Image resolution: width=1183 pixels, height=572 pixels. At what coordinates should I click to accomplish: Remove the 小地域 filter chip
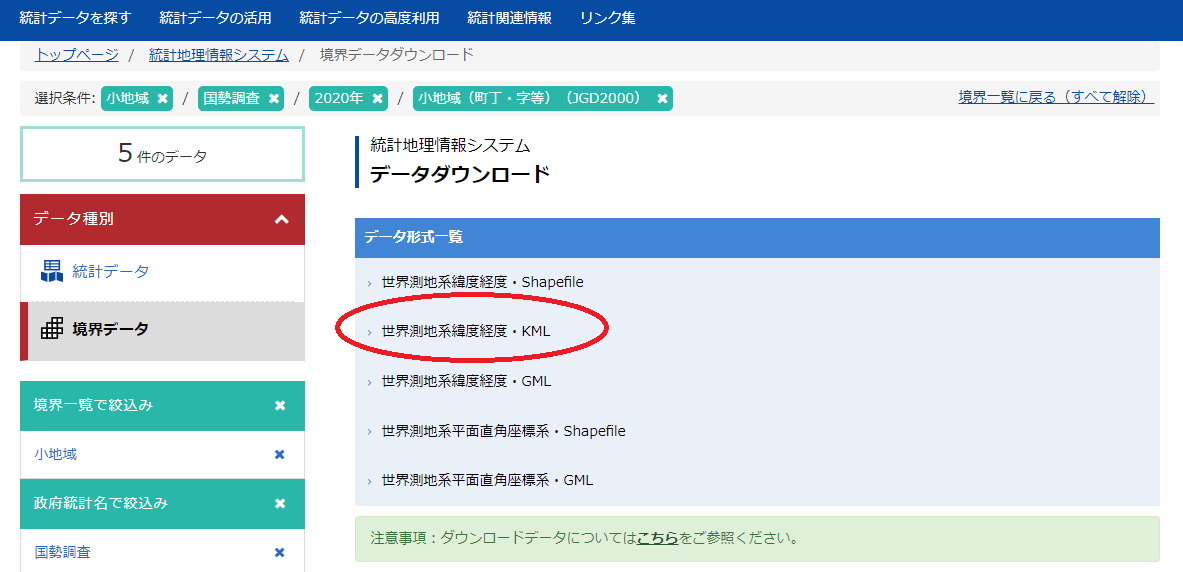(x=162, y=98)
